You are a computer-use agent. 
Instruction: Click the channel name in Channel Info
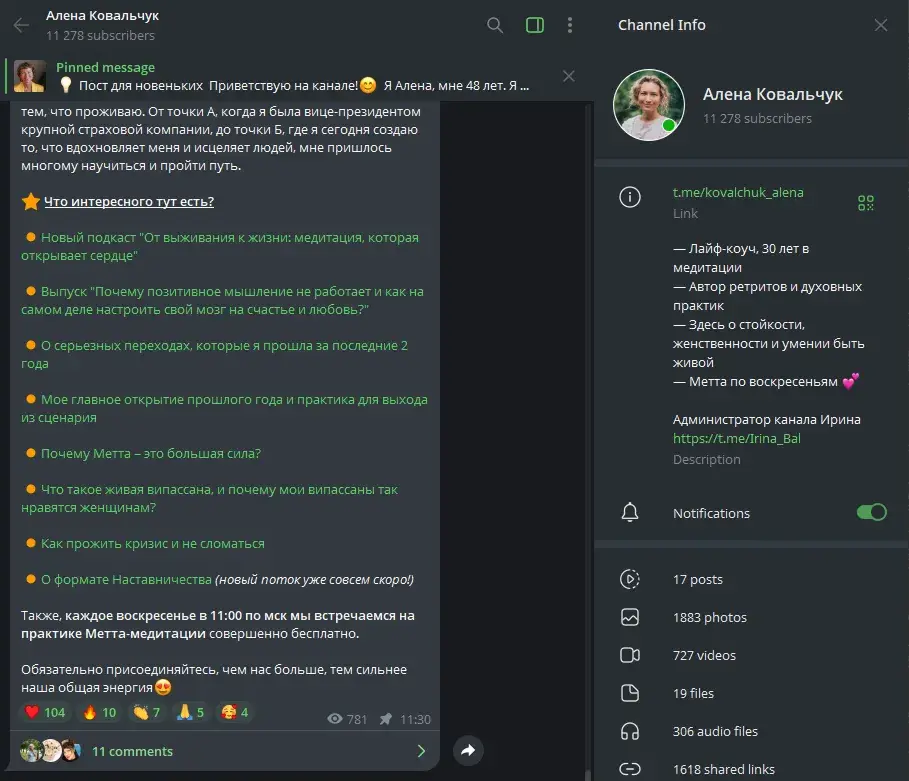pos(772,95)
